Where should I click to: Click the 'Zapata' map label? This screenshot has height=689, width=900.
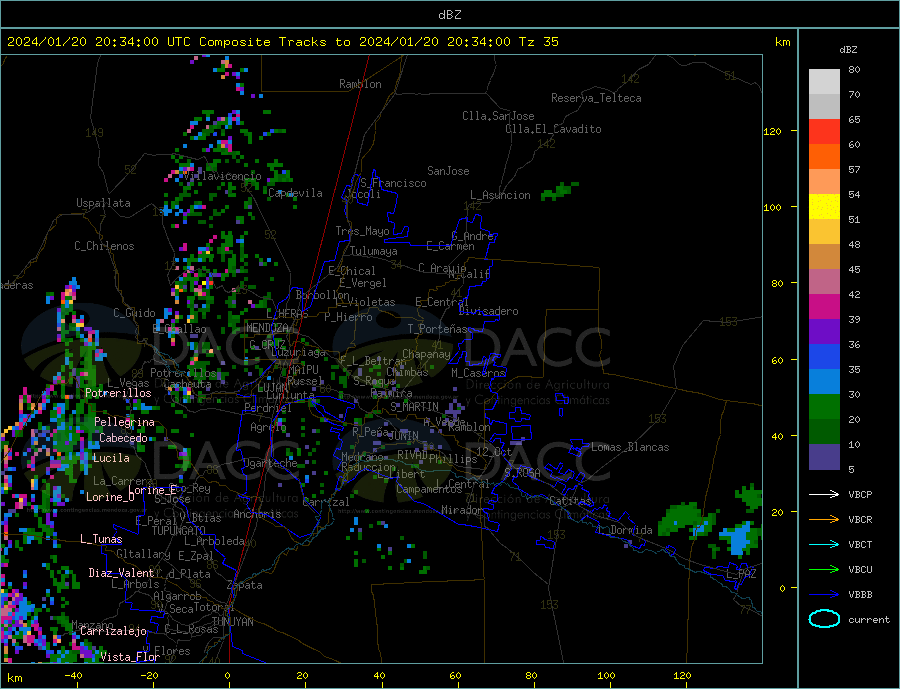(x=245, y=586)
